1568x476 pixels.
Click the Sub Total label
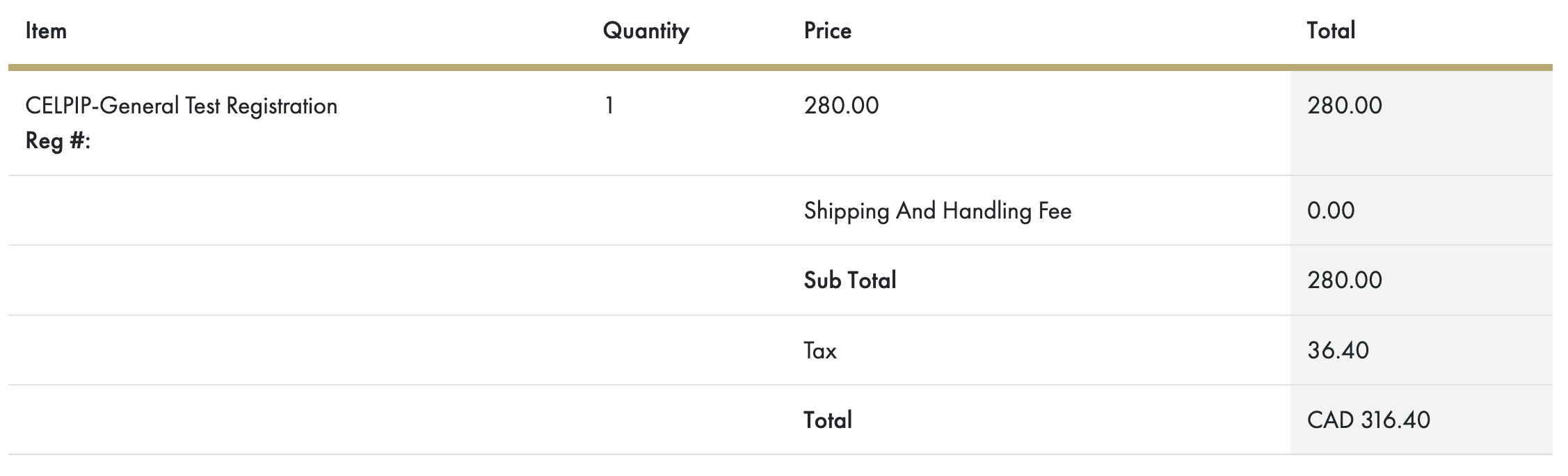click(x=849, y=280)
